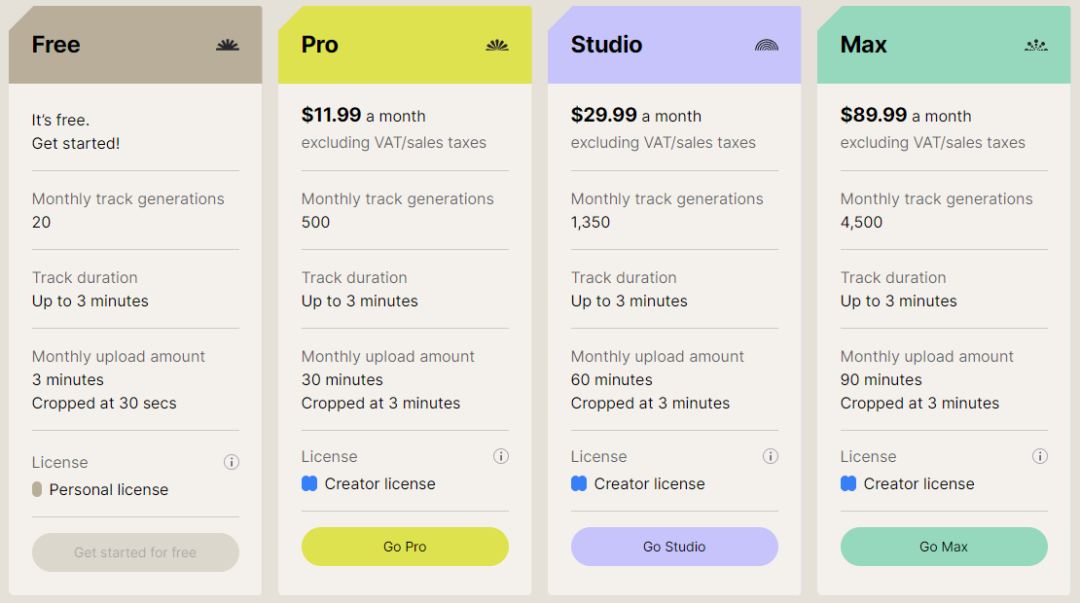Viewport: 1080px width, 603px height.
Task: Click Personal license text label
Action: (108, 490)
